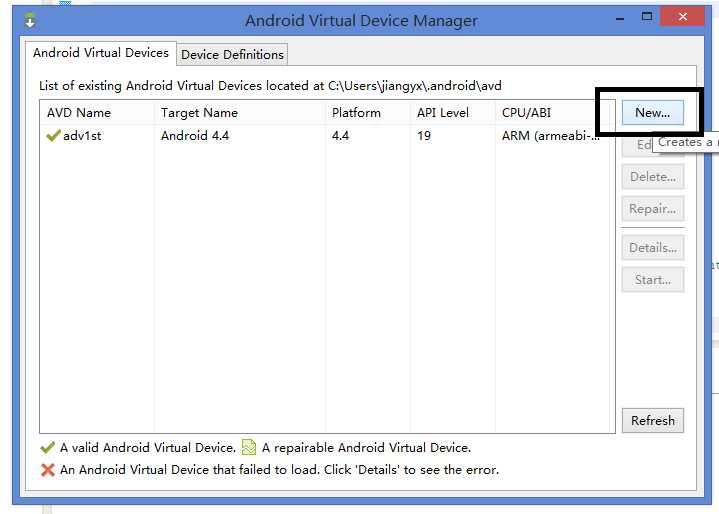Sort by the Target Name column header
This screenshot has height=514, width=719.
pos(240,113)
